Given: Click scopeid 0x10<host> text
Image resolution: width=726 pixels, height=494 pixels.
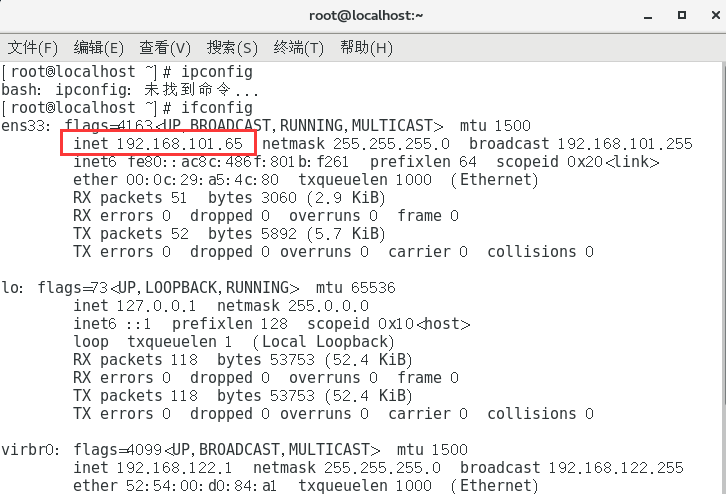Looking at the screenshot, I should tap(389, 324).
